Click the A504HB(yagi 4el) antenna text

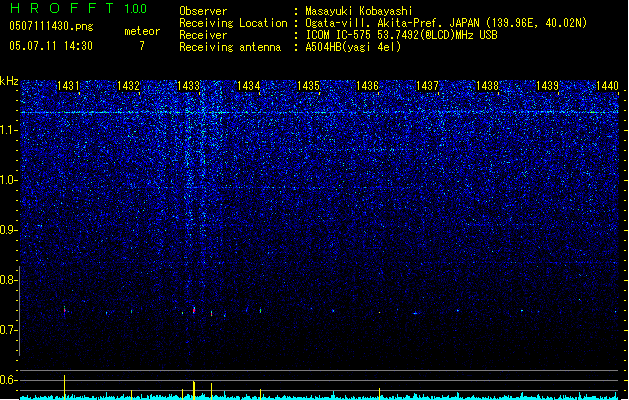point(353,47)
